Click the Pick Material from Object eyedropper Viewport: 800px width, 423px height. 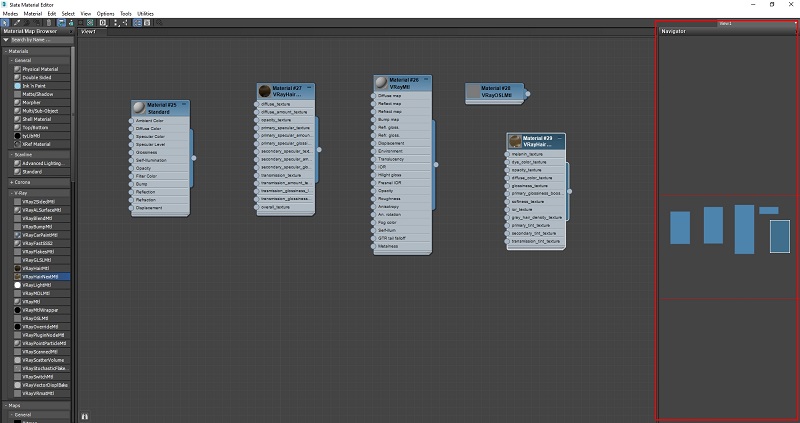pyautogui.click(x=18, y=21)
